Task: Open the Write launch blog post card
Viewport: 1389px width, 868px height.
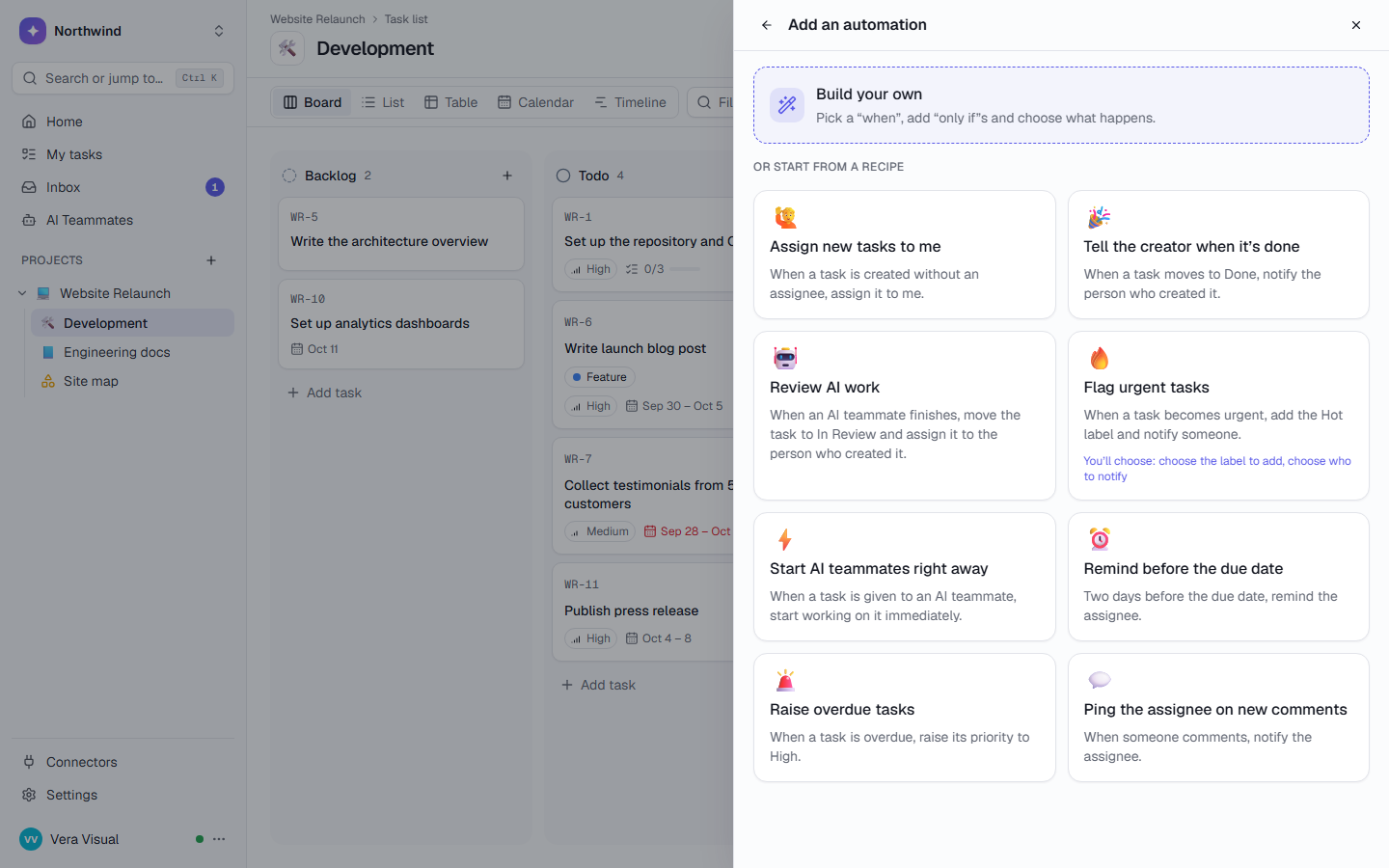Action: [642, 366]
